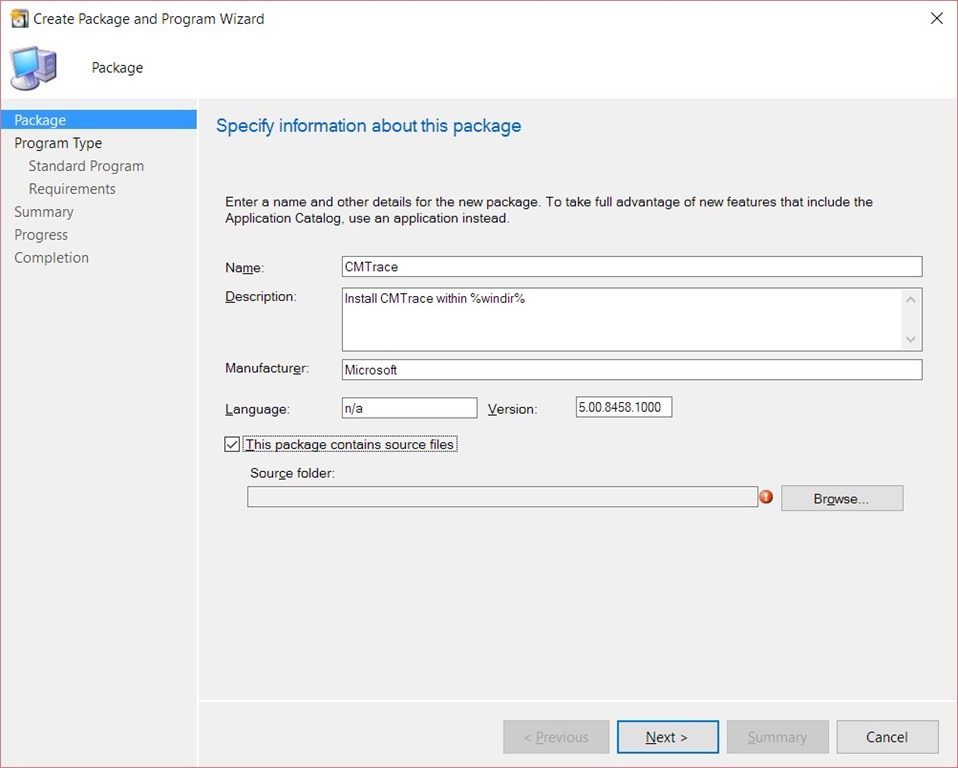Image resolution: width=958 pixels, height=768 pixels.
Task: Click the 'Description:' label
Action: pos(260,297)
